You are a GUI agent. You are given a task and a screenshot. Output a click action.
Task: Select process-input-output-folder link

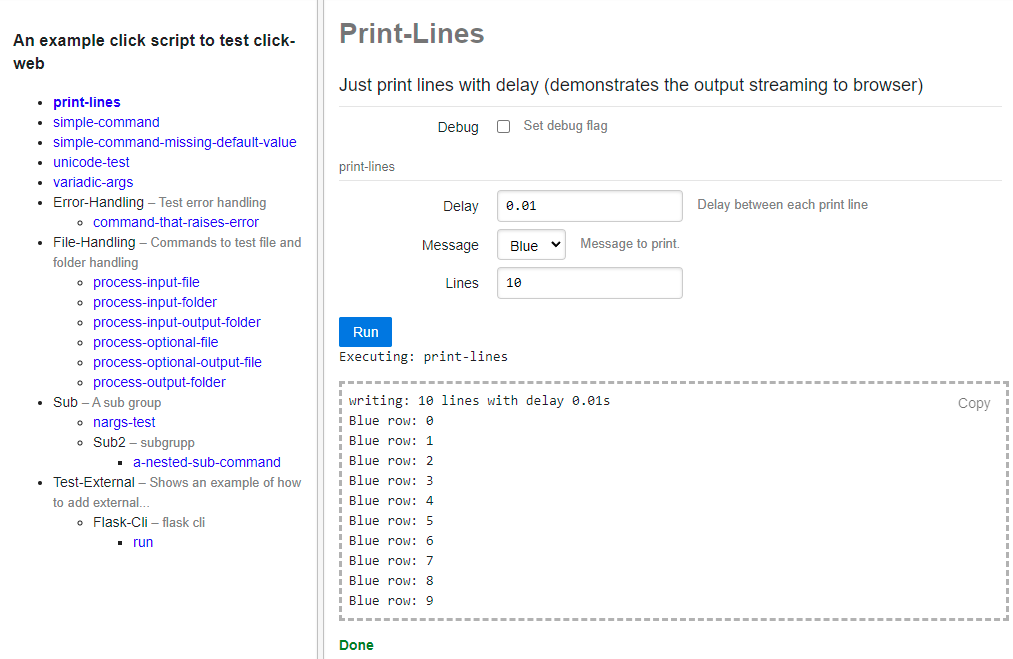tap(177, 322)
